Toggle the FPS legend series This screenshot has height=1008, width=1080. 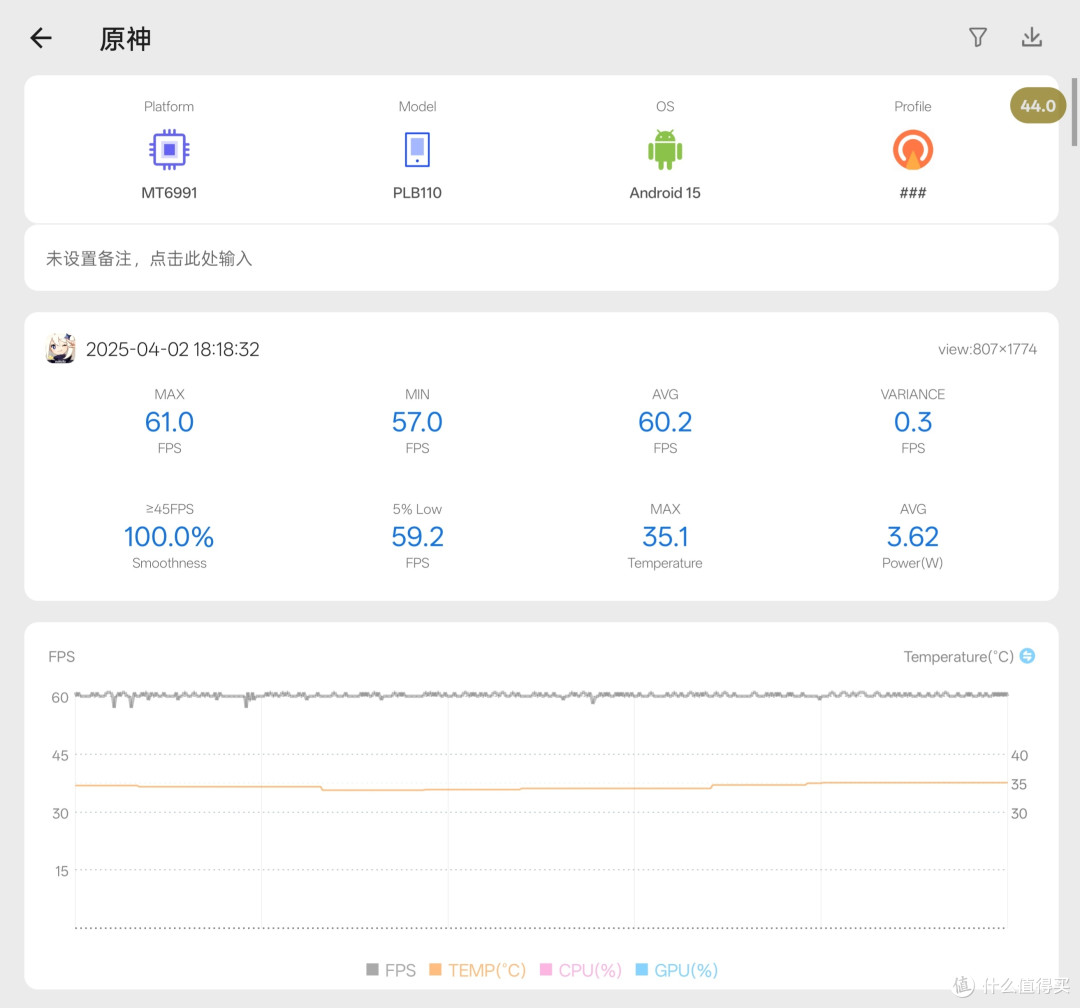[x=391, y=970]
